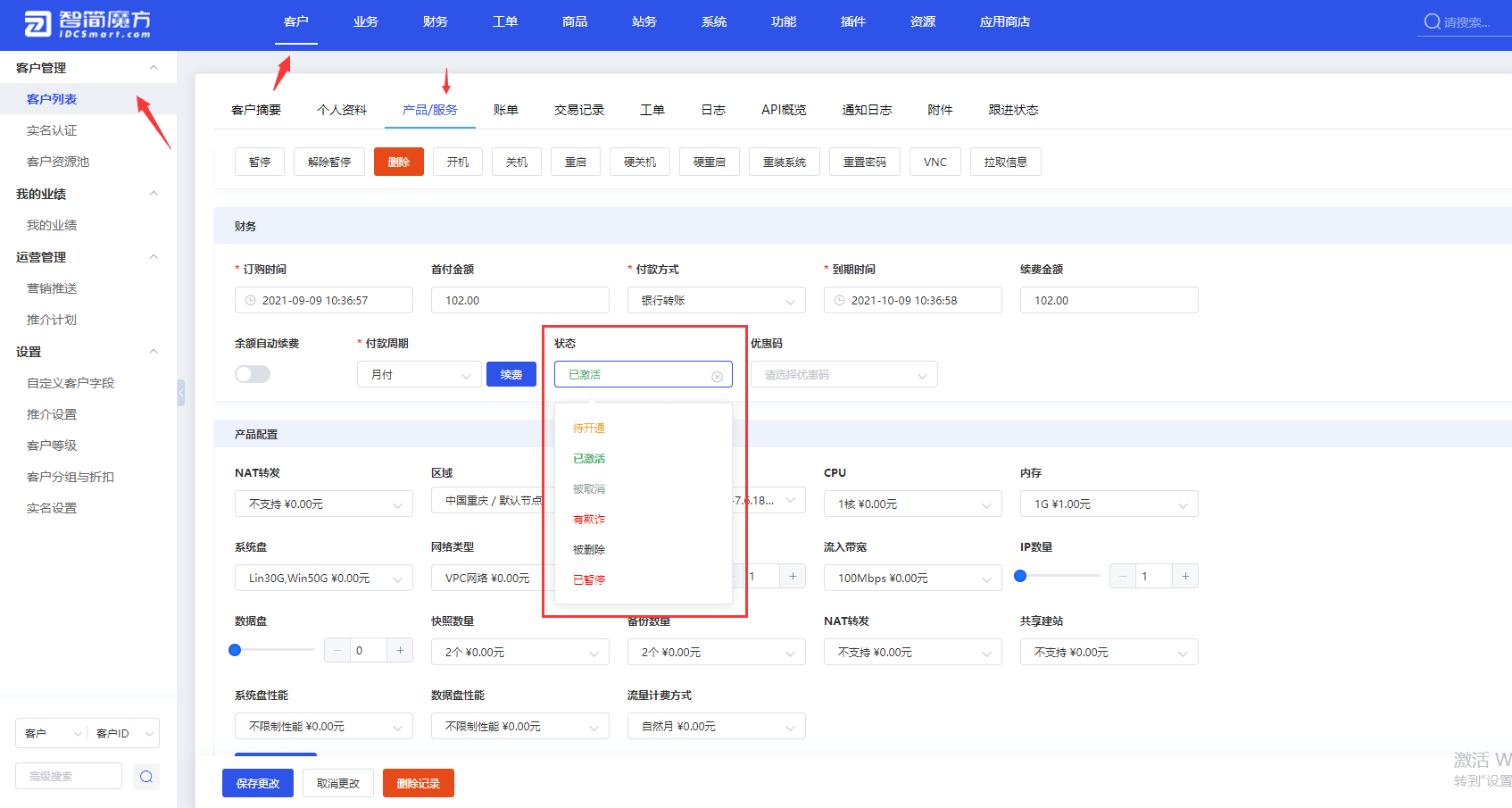Open the 业务 top menu
The width and height of the screenshot is (1512, 808).
coord(366,21)
